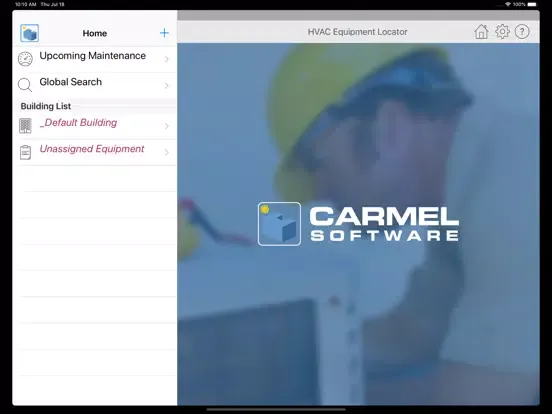The height and width of the screenshot is (414, 552).
Task: Tap the Wi-Fi indicator in status bar
Action: click(x=508, y=4)
